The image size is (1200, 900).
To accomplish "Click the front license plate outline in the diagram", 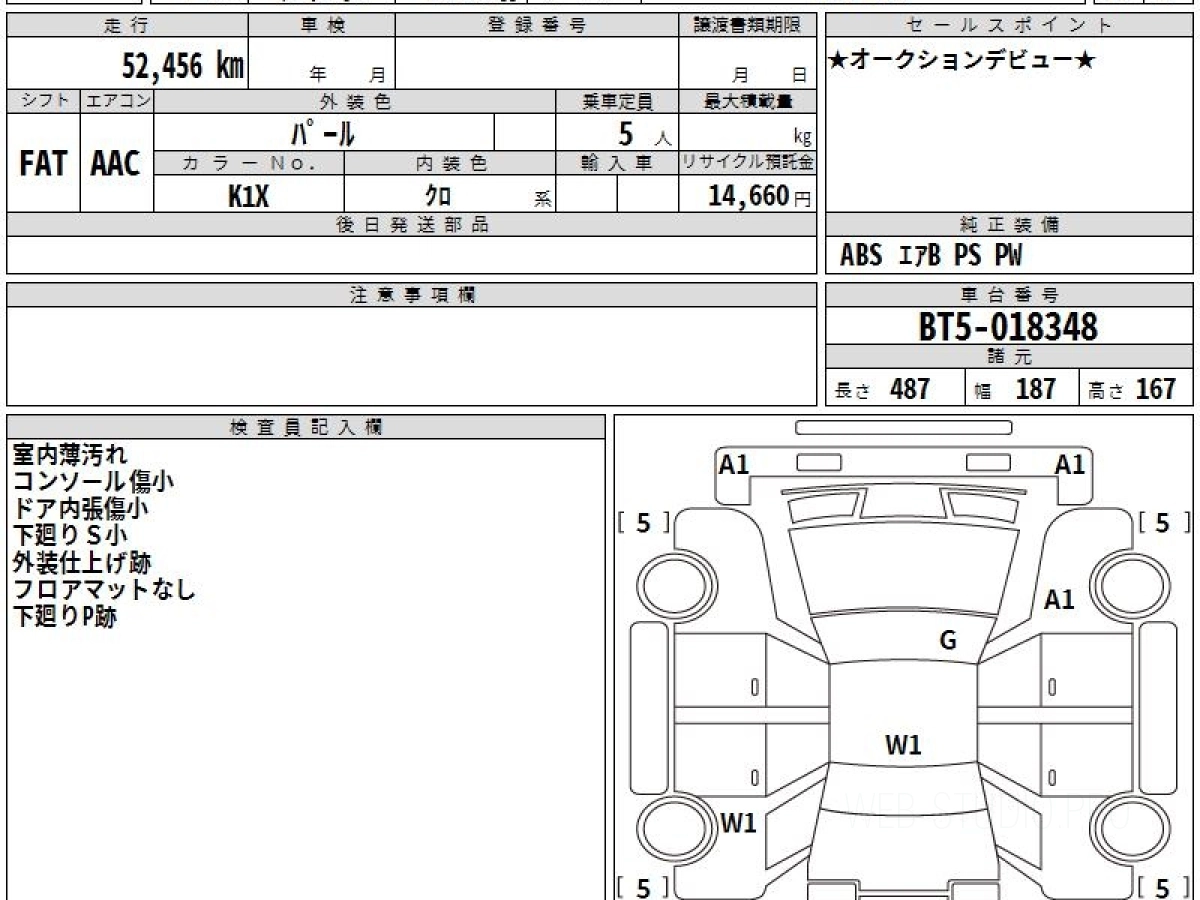I will (x=903, y=428).
